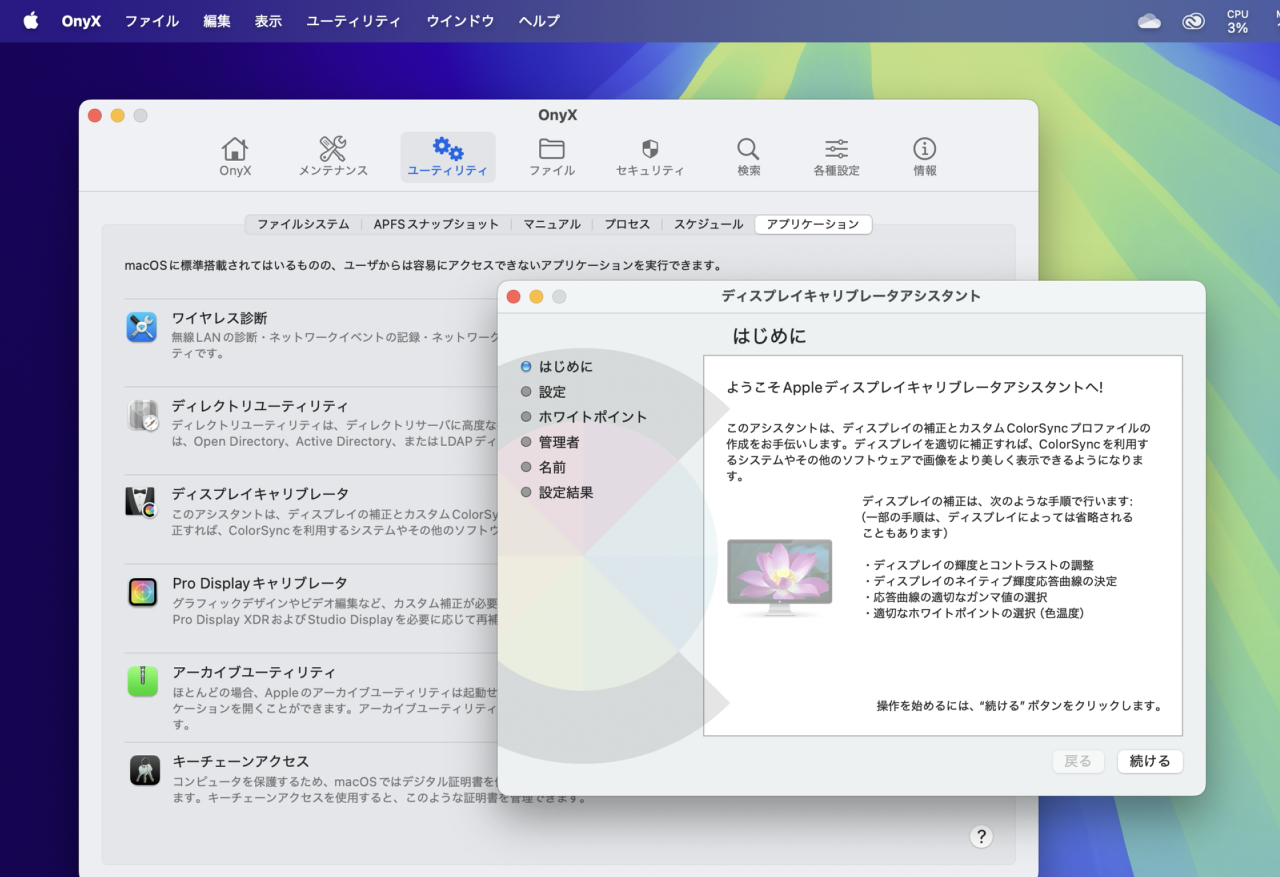The image size is (1280, 877).
Task: Select the ホワイトポイント step
Action: [x=584, y=417]
